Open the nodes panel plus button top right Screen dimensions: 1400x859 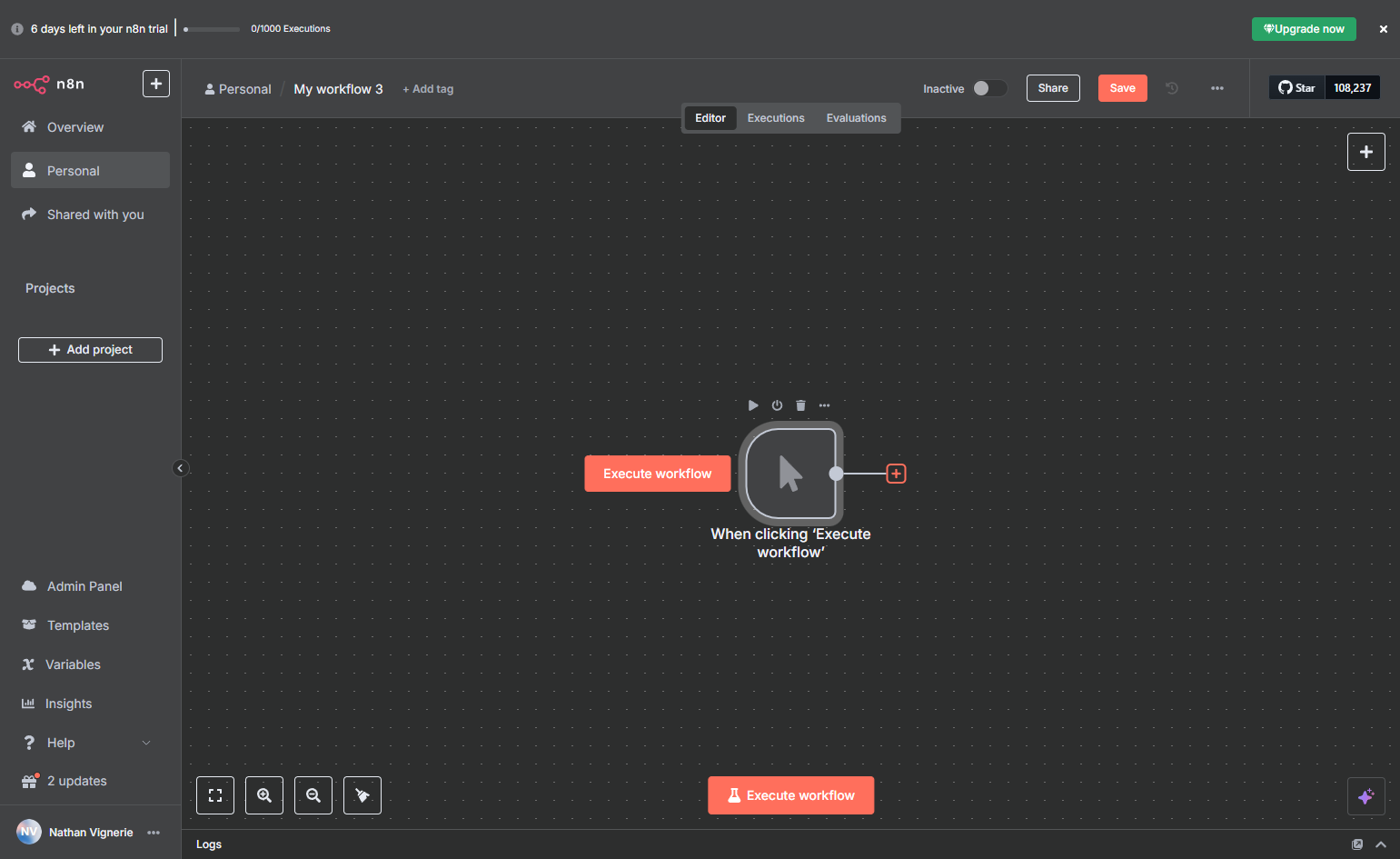[x=1366, y=152]
